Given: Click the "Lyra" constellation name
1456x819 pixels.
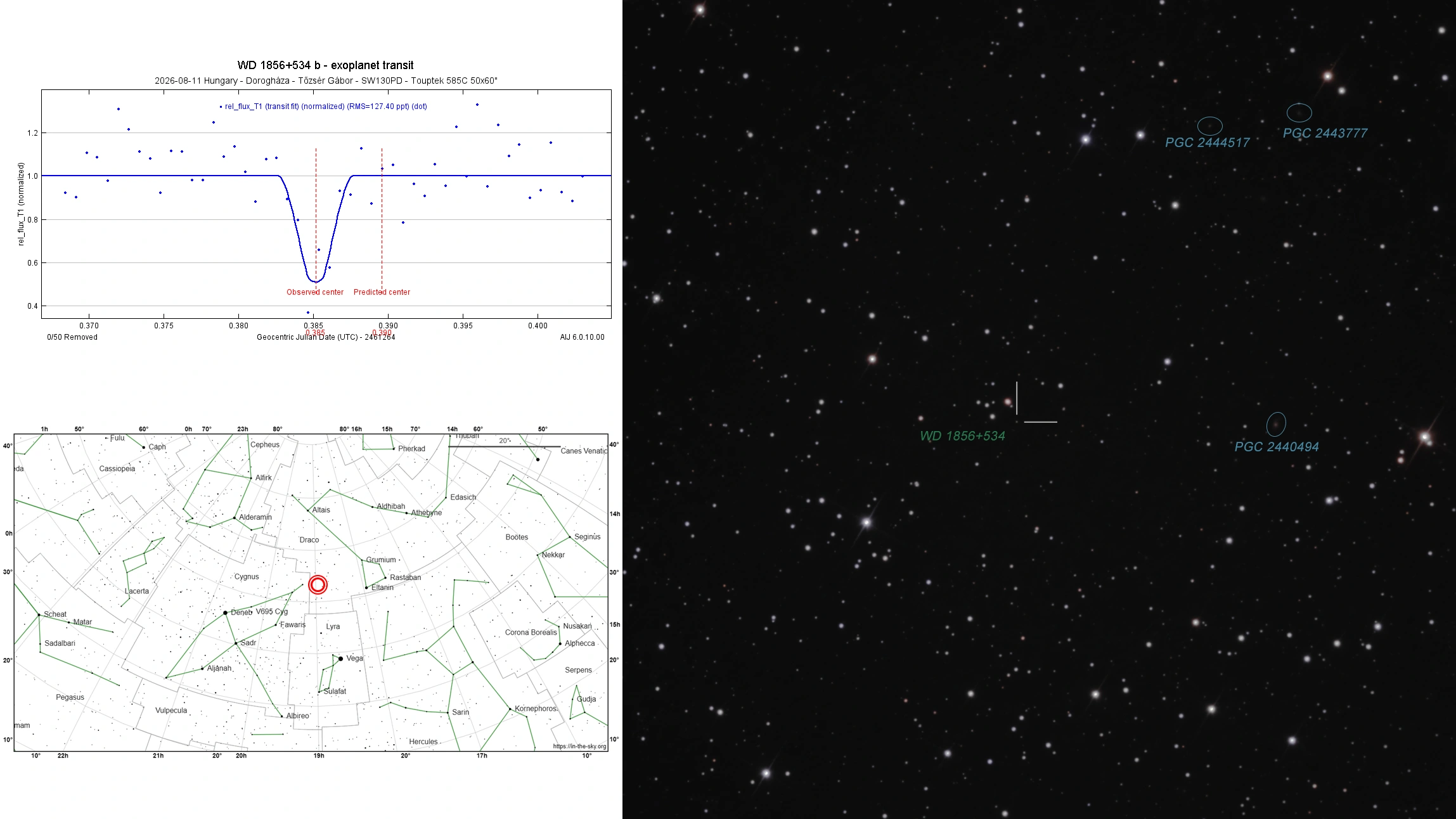Looking at the screenshot, I should [333, 627].
